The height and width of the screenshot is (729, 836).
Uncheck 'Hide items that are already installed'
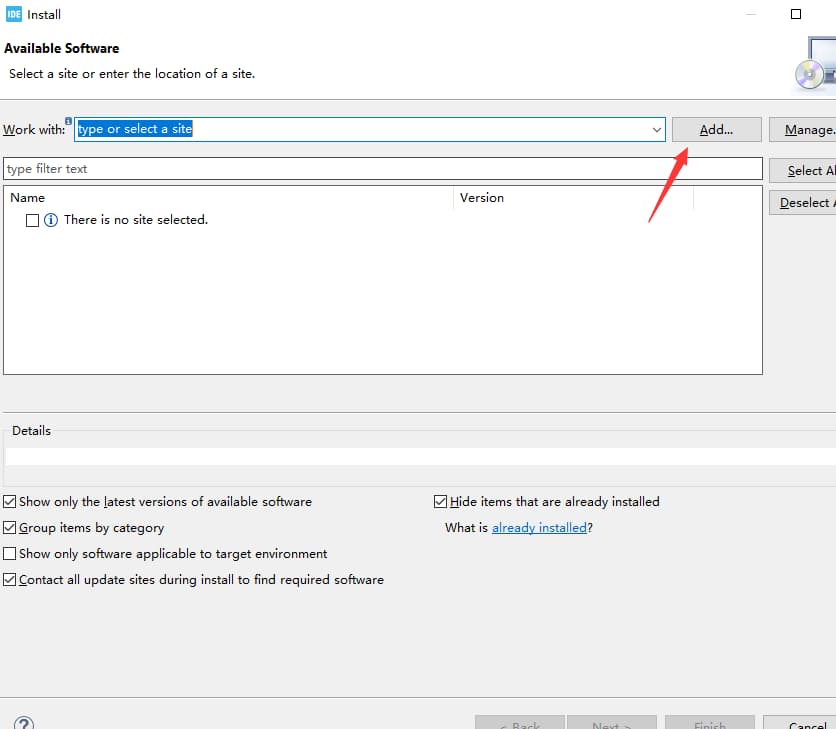(x=441, y=502)
